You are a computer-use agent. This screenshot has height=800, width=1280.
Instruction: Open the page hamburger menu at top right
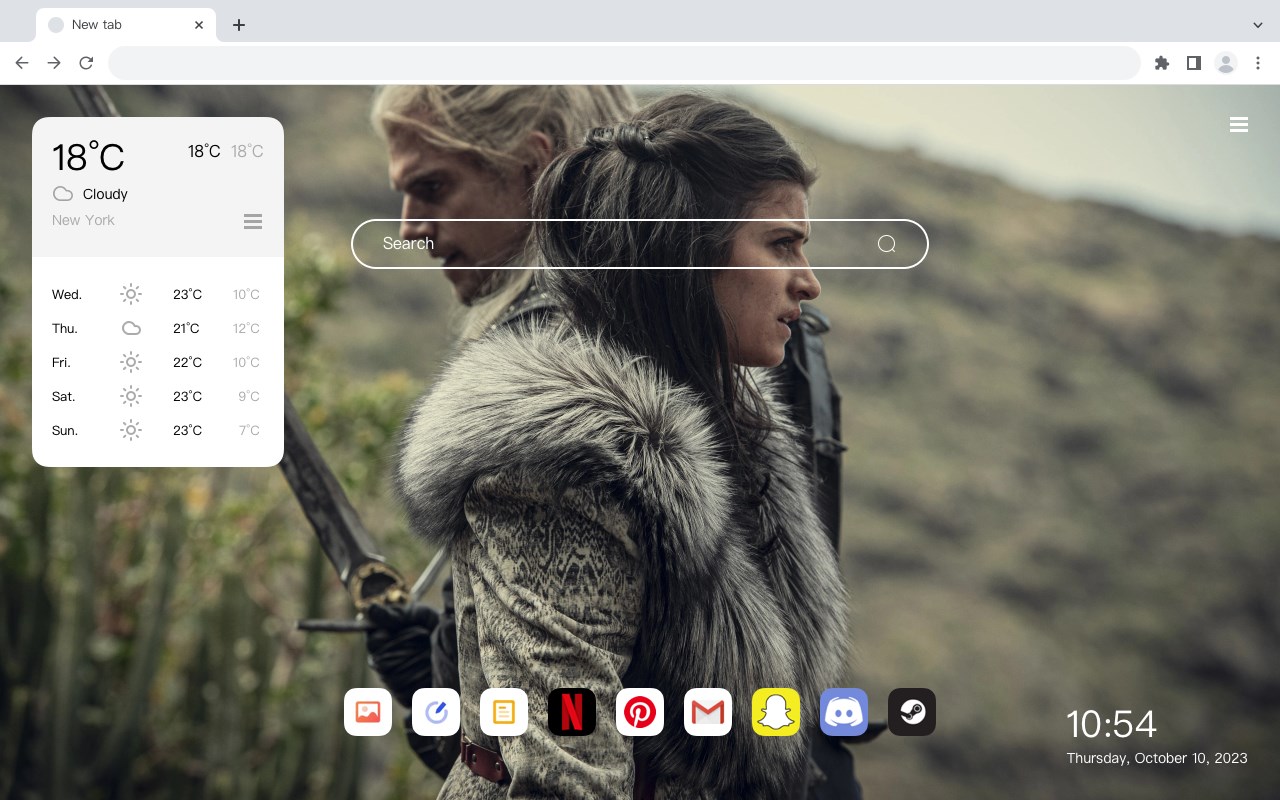tap(1239, 125)
